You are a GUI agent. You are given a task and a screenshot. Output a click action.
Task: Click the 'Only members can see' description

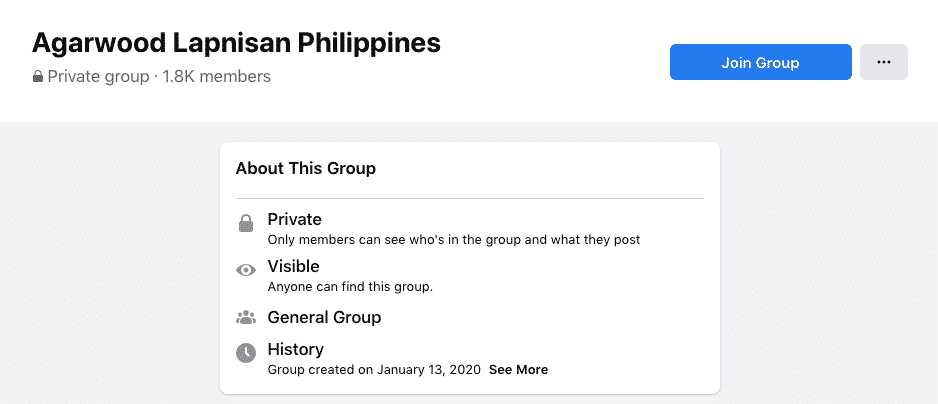(x=453, y=240)
